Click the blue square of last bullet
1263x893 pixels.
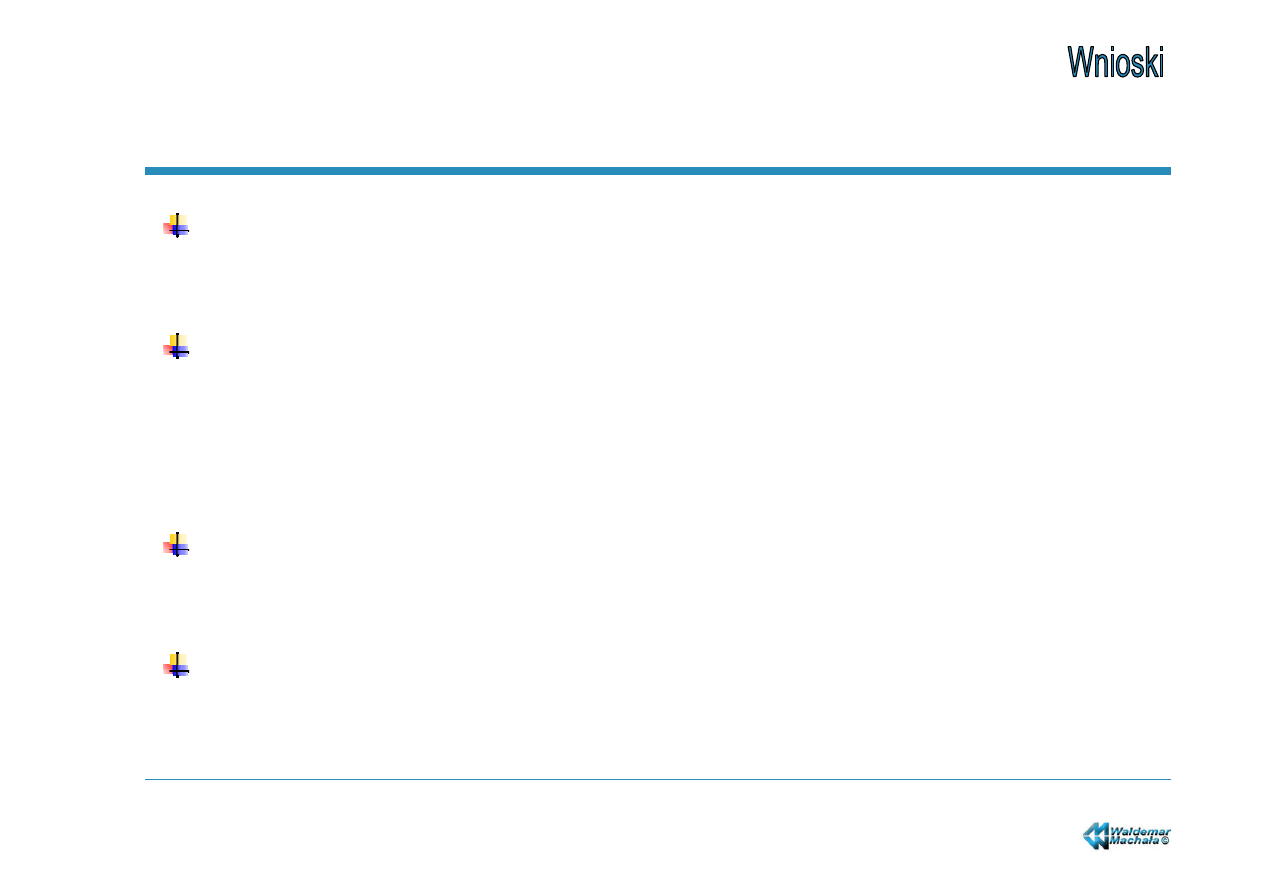[x=181, y=669]
